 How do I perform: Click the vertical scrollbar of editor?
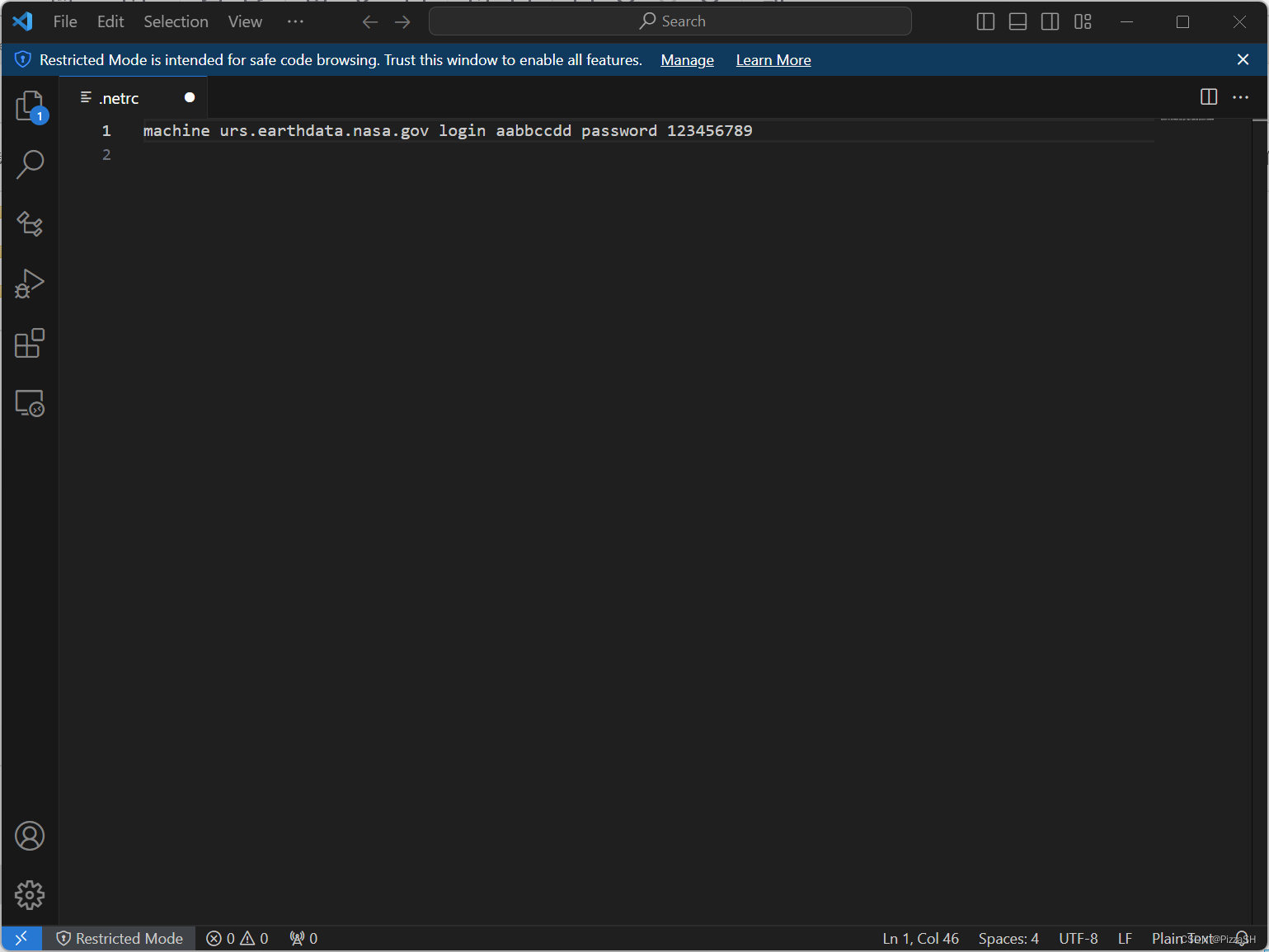point(1260,521)
